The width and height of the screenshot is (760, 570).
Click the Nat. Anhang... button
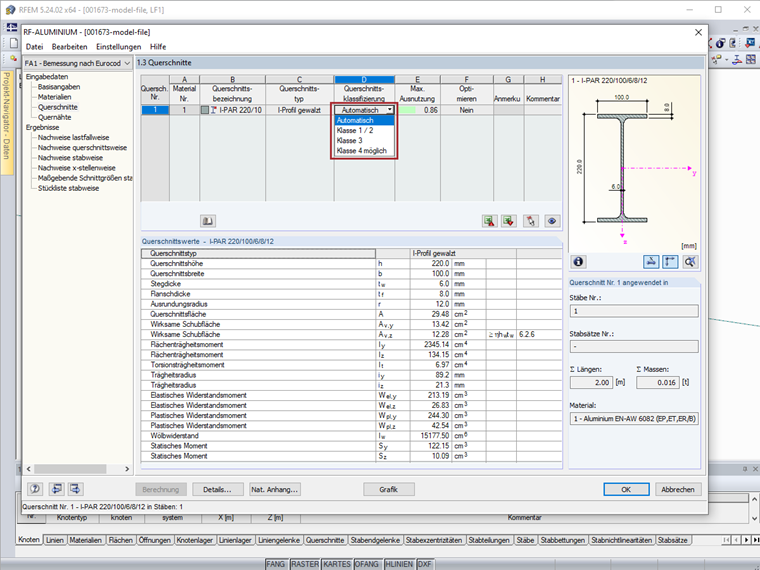pyautogui.click(x=275, y=489)
